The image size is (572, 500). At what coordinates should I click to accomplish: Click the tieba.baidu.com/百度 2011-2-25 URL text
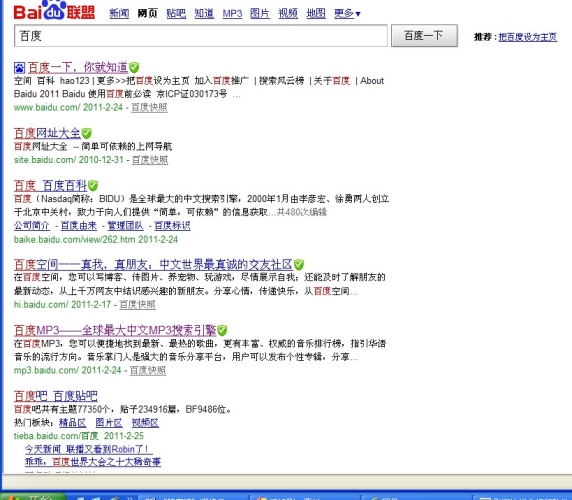tap(79, 436)
